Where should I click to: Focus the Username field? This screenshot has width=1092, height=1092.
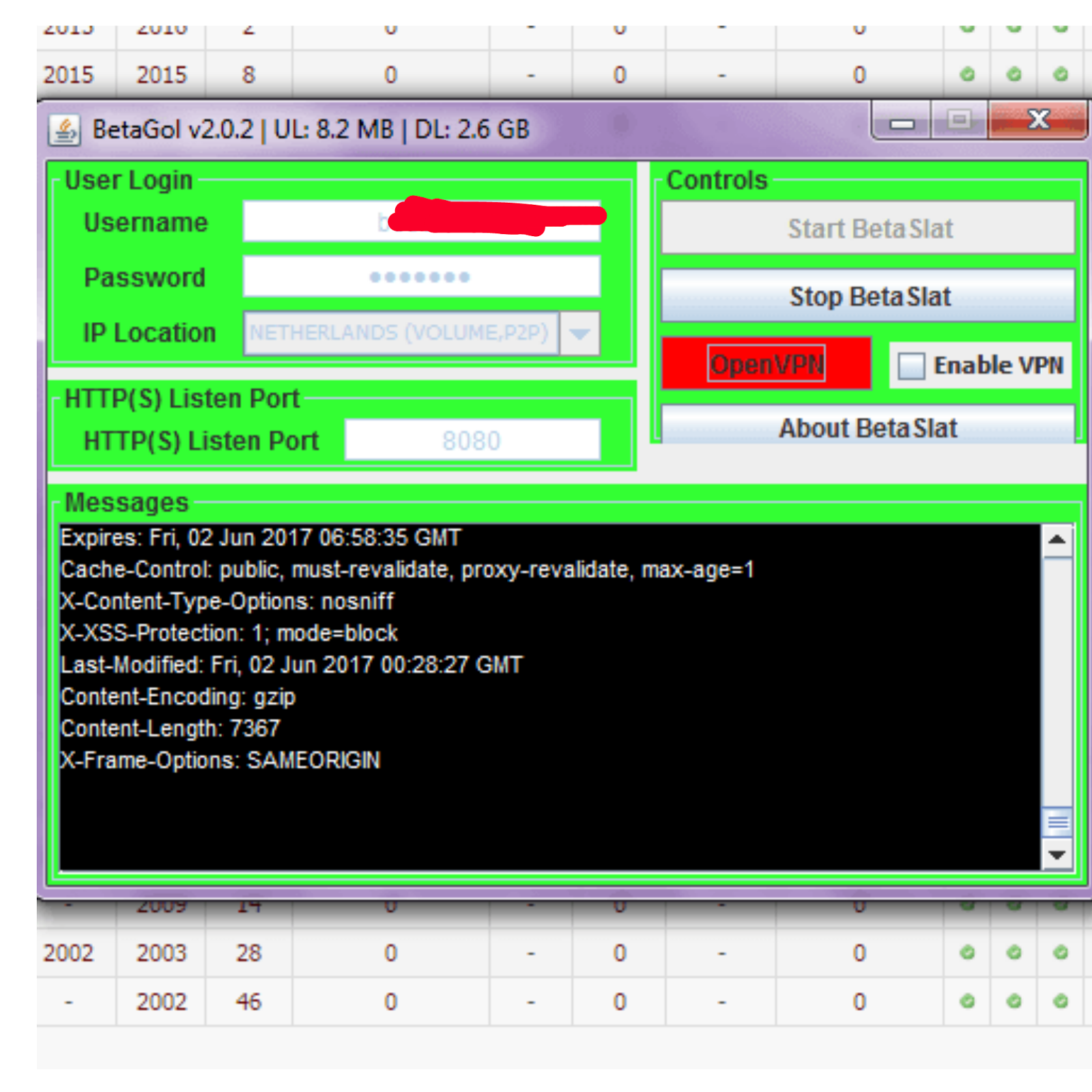(x=422, y=220)
